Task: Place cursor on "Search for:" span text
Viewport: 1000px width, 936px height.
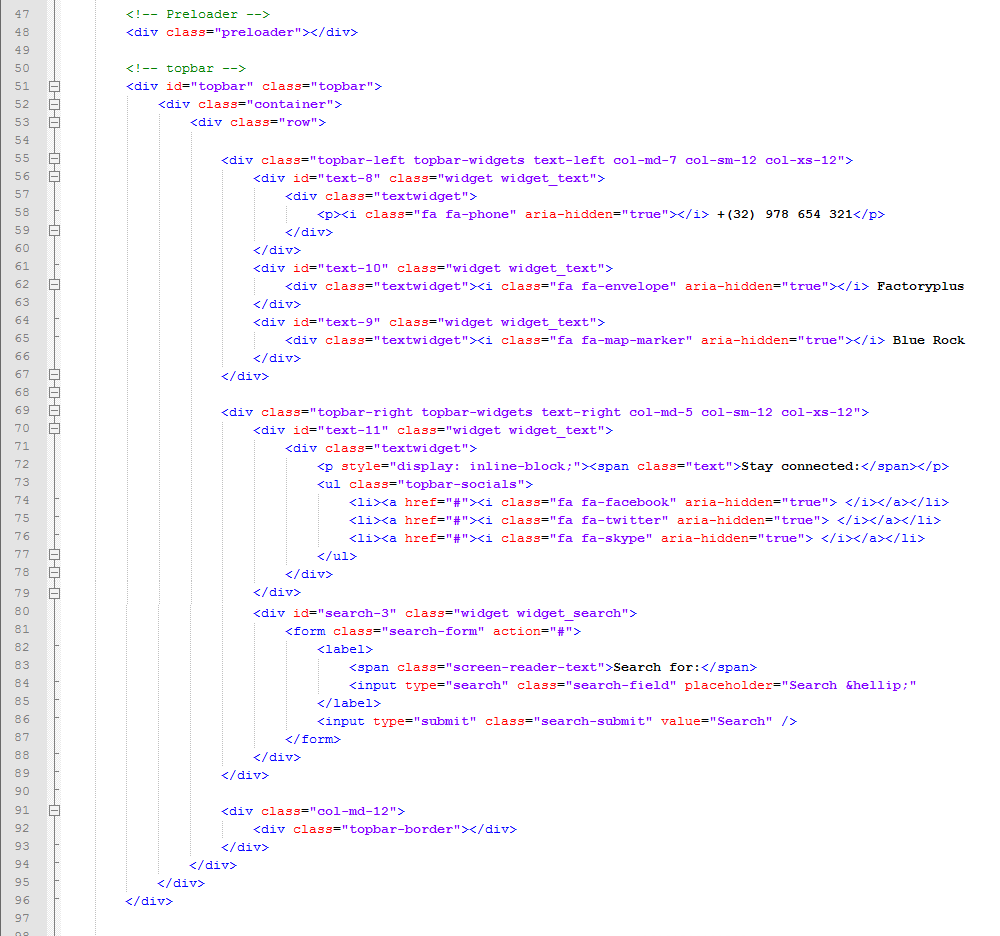Action: click(x=653, y=667)
